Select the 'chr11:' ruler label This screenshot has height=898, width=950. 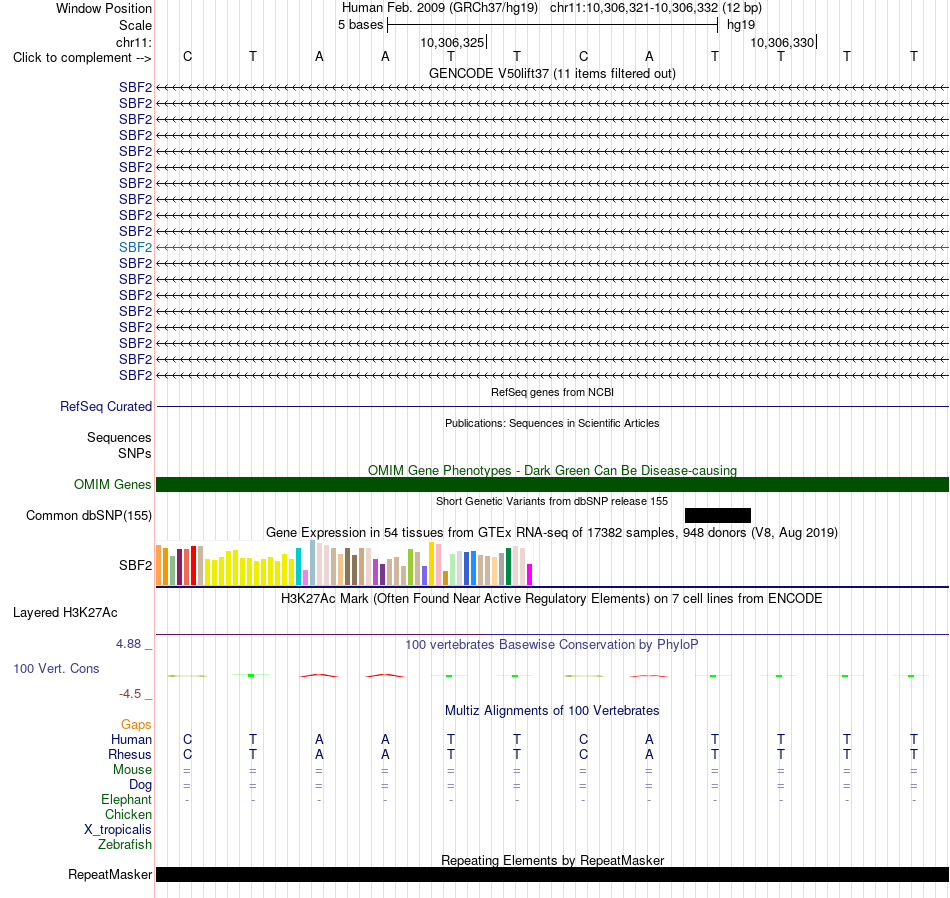[x=134, y=42]
